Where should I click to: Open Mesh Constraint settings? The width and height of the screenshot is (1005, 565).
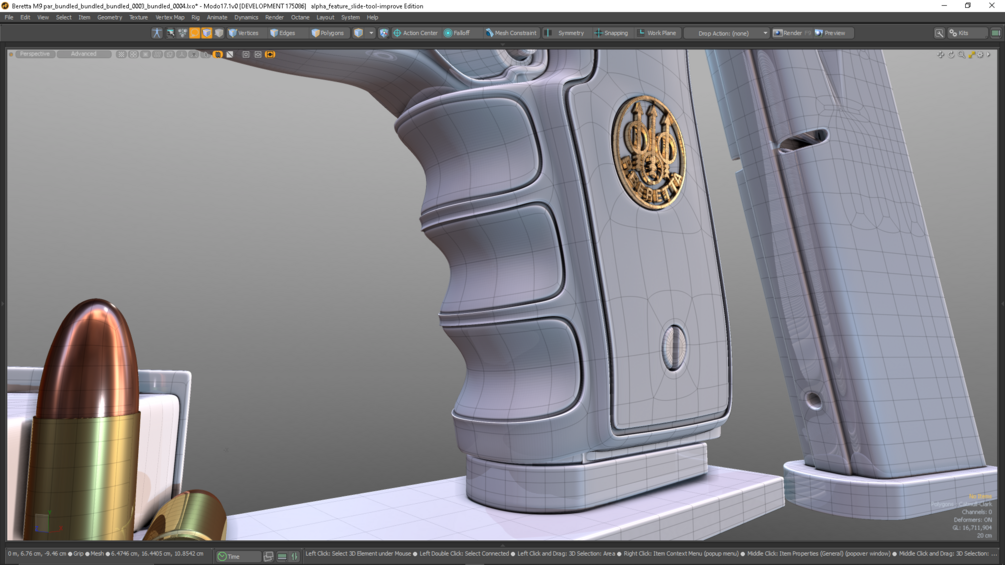pos(511,33)
